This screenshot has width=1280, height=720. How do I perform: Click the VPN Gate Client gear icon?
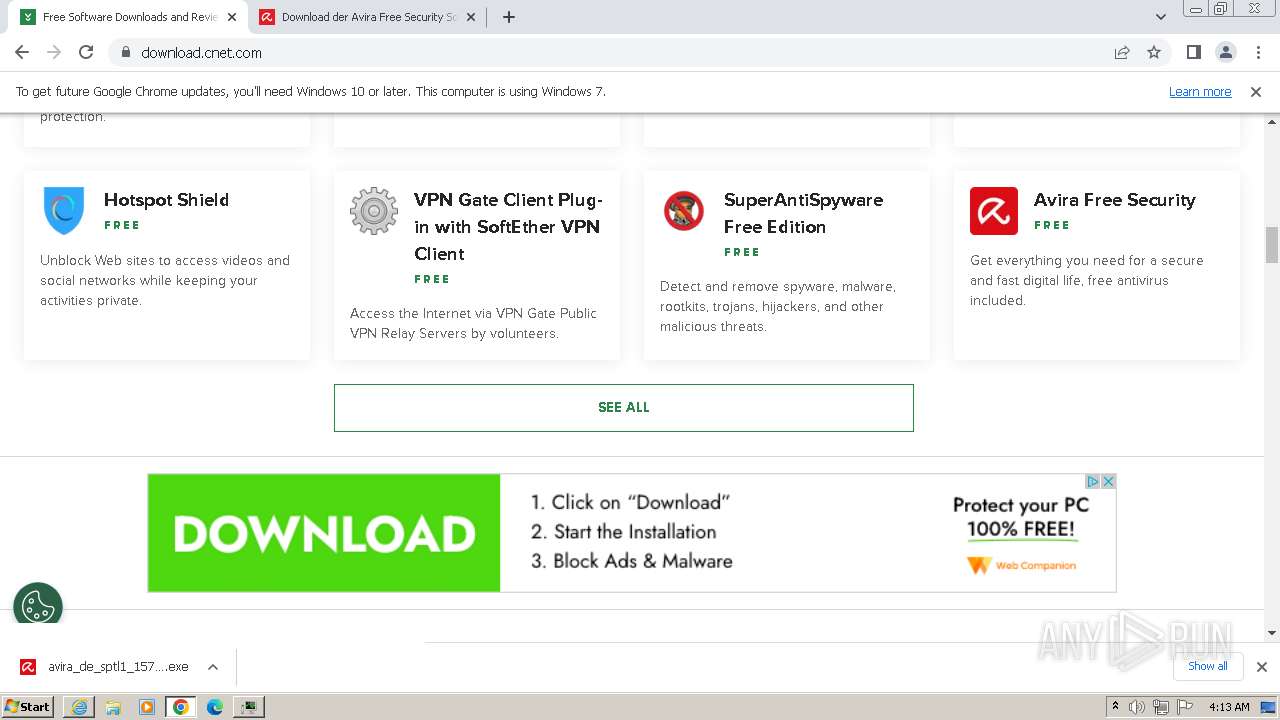tap(374, 211)
